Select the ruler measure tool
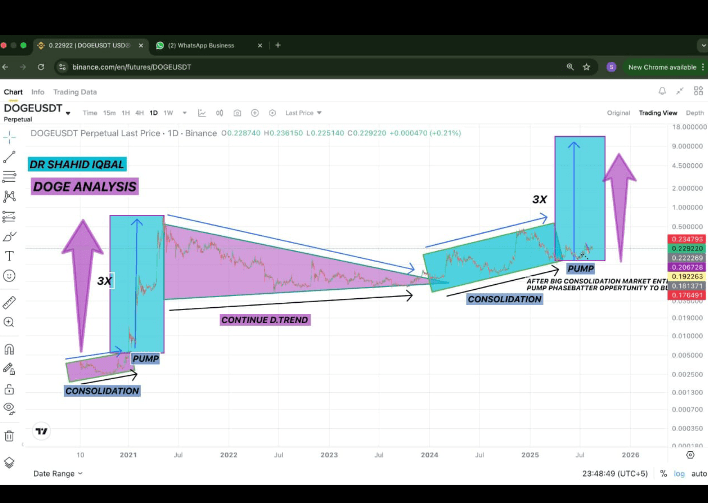This screenshot has height=503, width=708. (x=9, y=302)
